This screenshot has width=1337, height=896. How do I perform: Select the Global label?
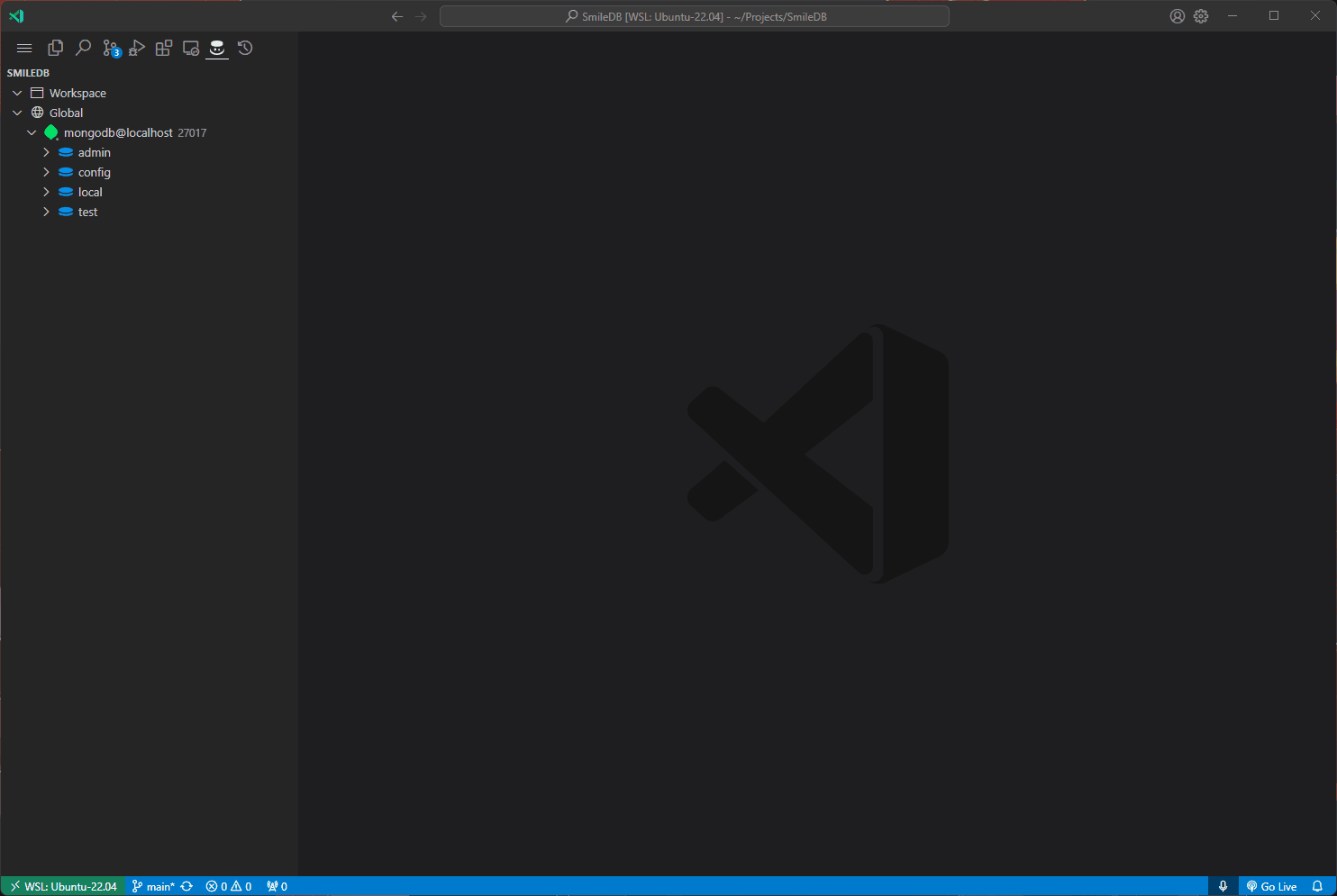coord(66,113)
